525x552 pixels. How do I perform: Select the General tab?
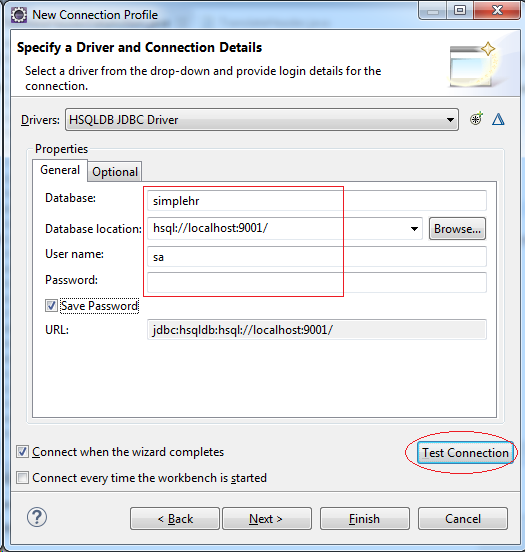coord(60,170)
